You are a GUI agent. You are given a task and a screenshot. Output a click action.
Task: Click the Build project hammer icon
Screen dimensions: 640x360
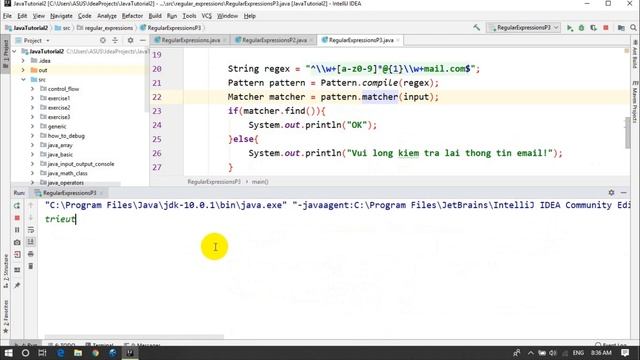(476, 28)
